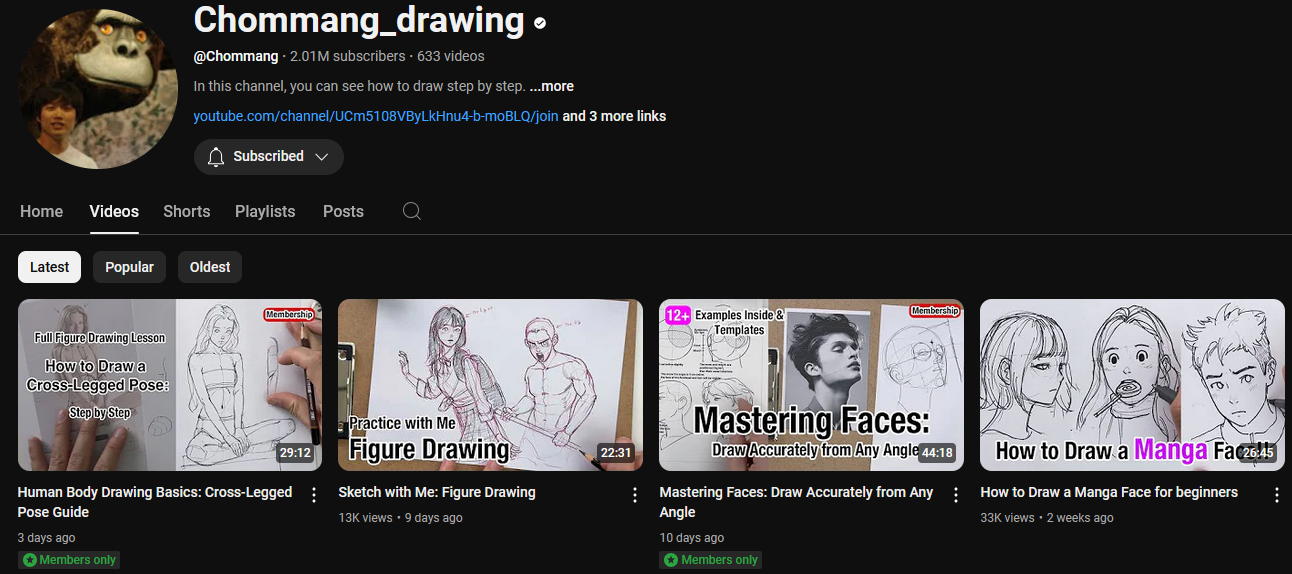Image resolution: width=1292 pixels, height=574 pixels.
Task: Click the '10 days ago' text
Action: pyautogui.click(x=692, y=538)
